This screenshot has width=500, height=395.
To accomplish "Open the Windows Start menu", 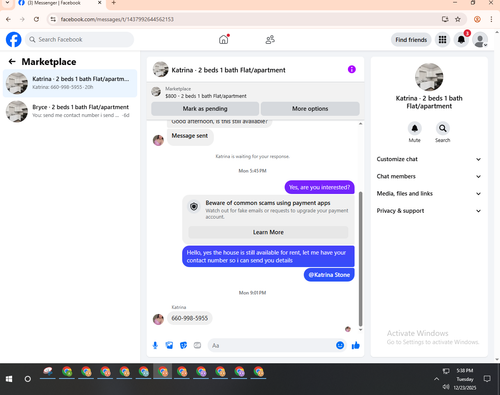I will (9, 379).
